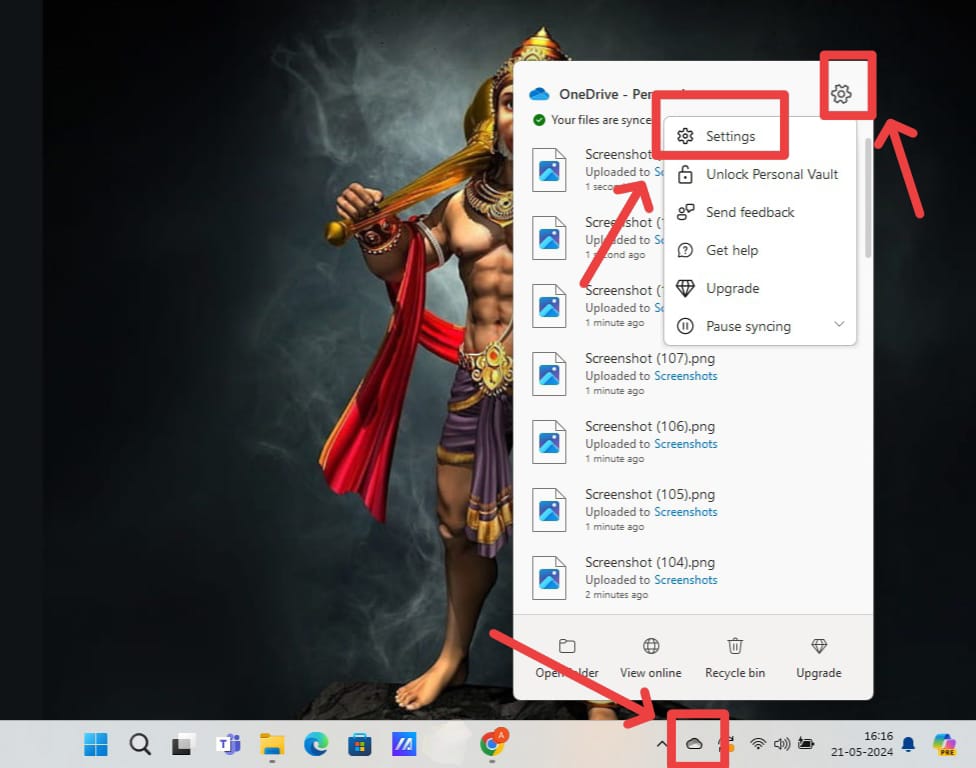This screenshot has width=976, height=768.
Task: Click the View online globe button
Action: click(x=650, y=658)
